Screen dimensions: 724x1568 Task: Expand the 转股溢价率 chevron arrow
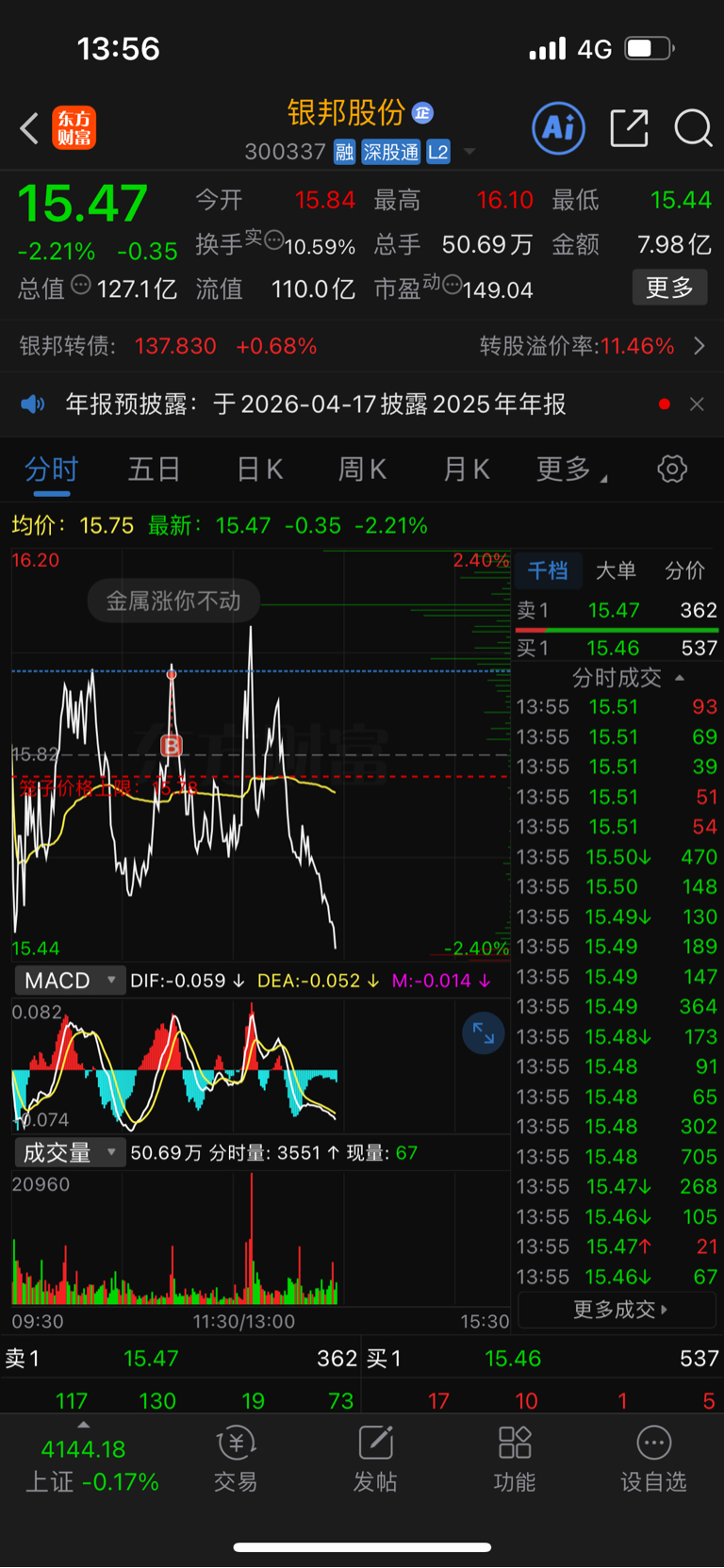tap(699, 346)
